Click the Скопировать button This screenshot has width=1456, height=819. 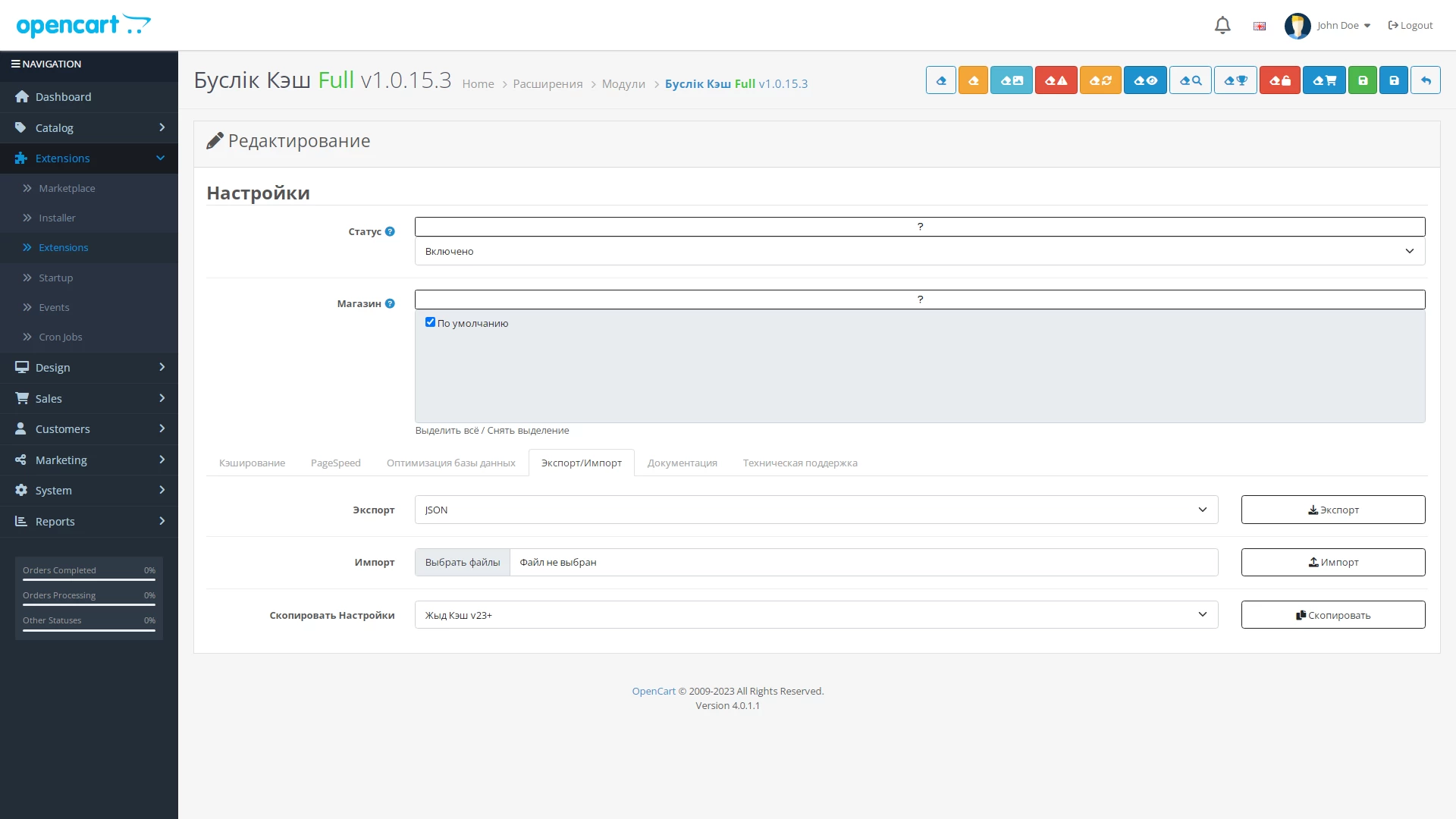(x=1333, y=615)
